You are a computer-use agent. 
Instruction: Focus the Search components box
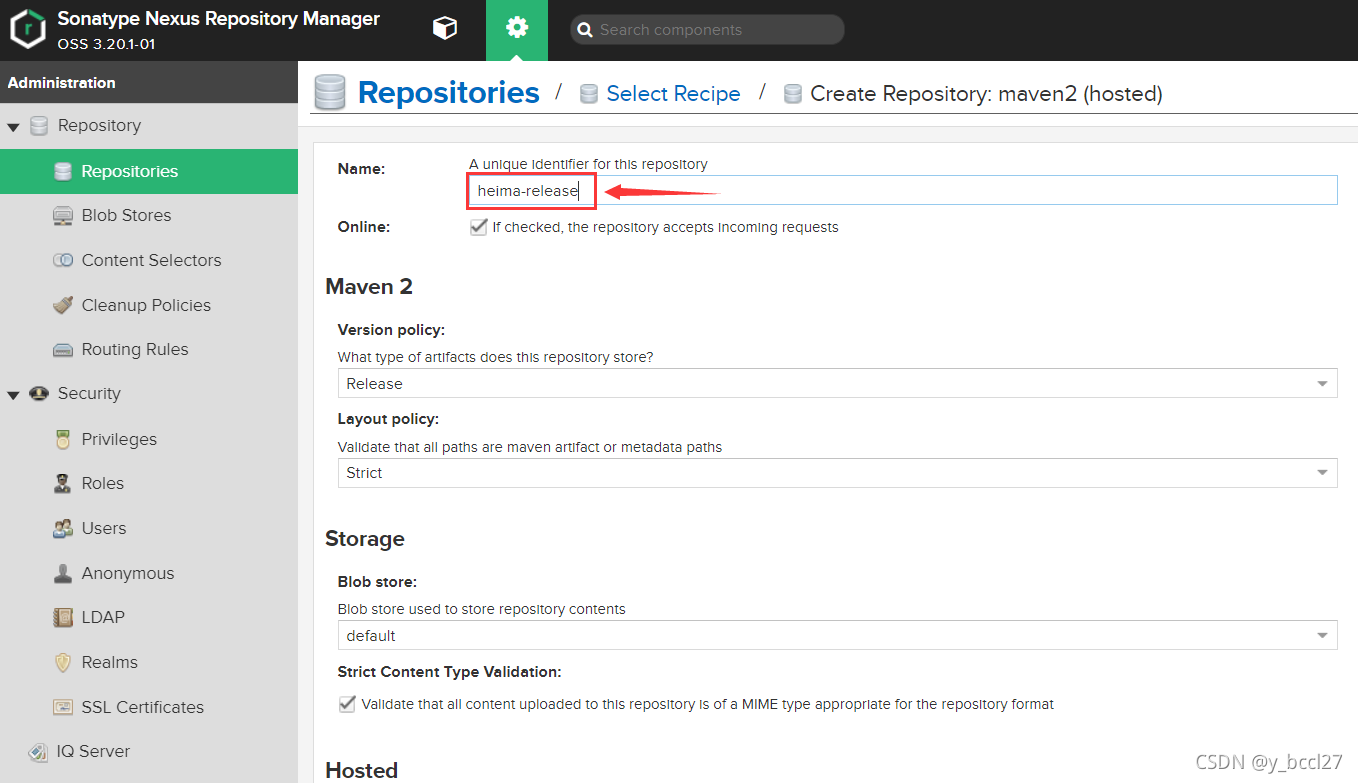click(x=707, y=30)
